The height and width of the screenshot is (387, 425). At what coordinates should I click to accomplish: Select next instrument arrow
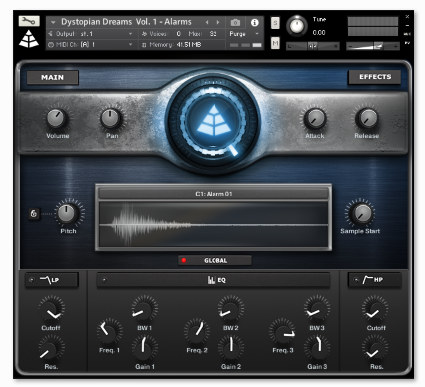click(218, 22)
